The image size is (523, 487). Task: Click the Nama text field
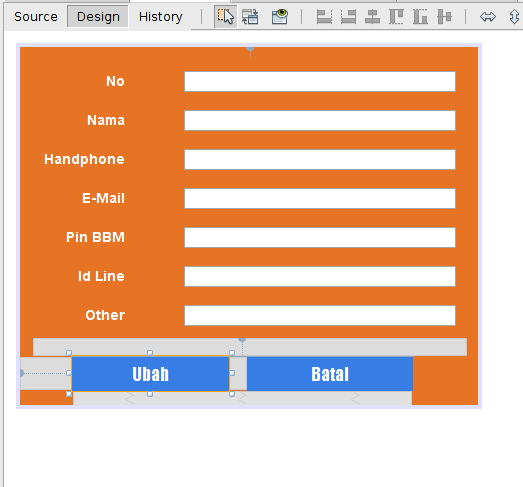click(x=320, y=120)
